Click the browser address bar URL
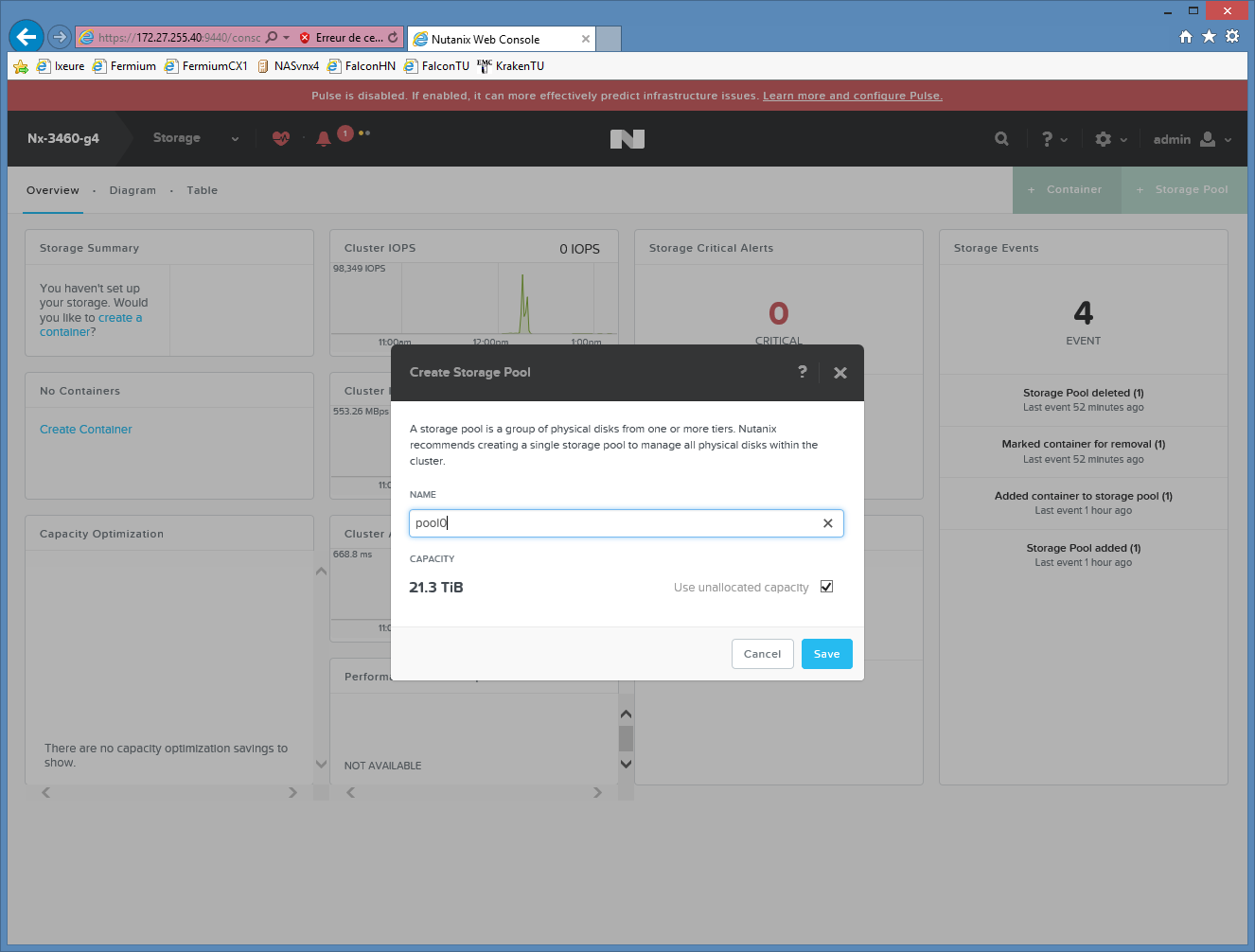Screen dimensions: 1255x952 pos(179,38)
